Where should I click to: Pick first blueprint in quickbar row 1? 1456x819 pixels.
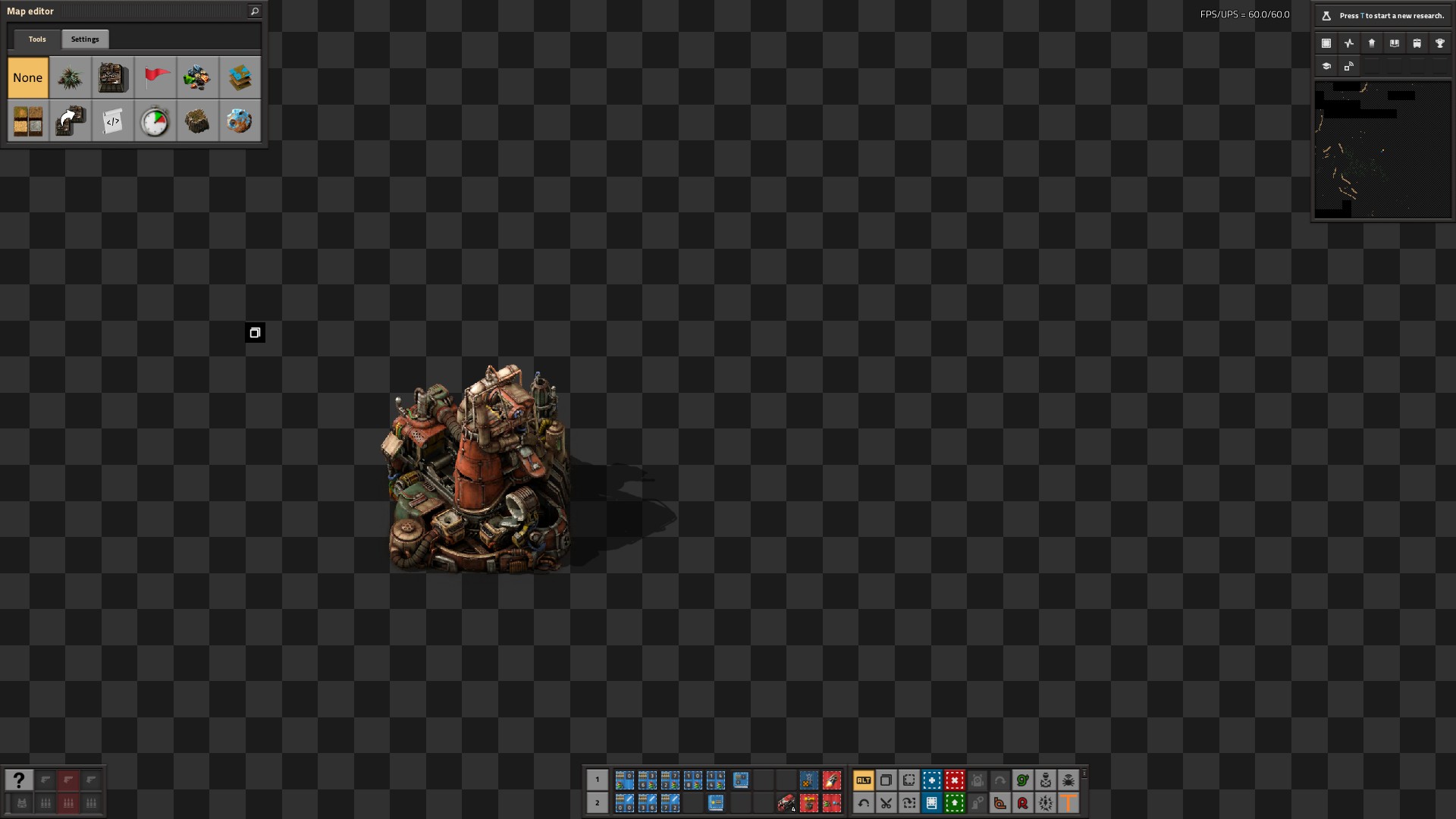click(x=625, y=780)
